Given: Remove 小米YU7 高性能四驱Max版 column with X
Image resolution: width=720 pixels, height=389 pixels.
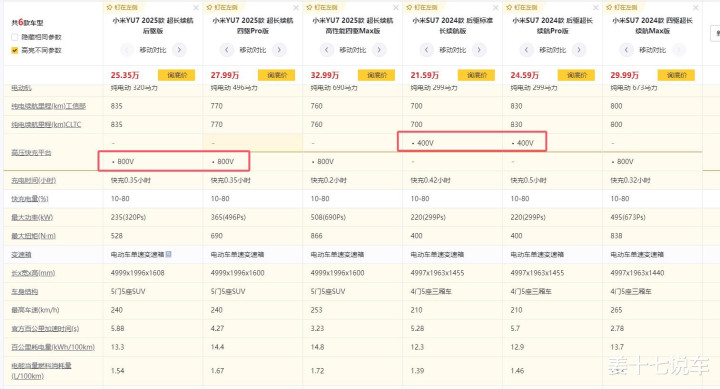Looking at the screenshot, I should point(396,8).
